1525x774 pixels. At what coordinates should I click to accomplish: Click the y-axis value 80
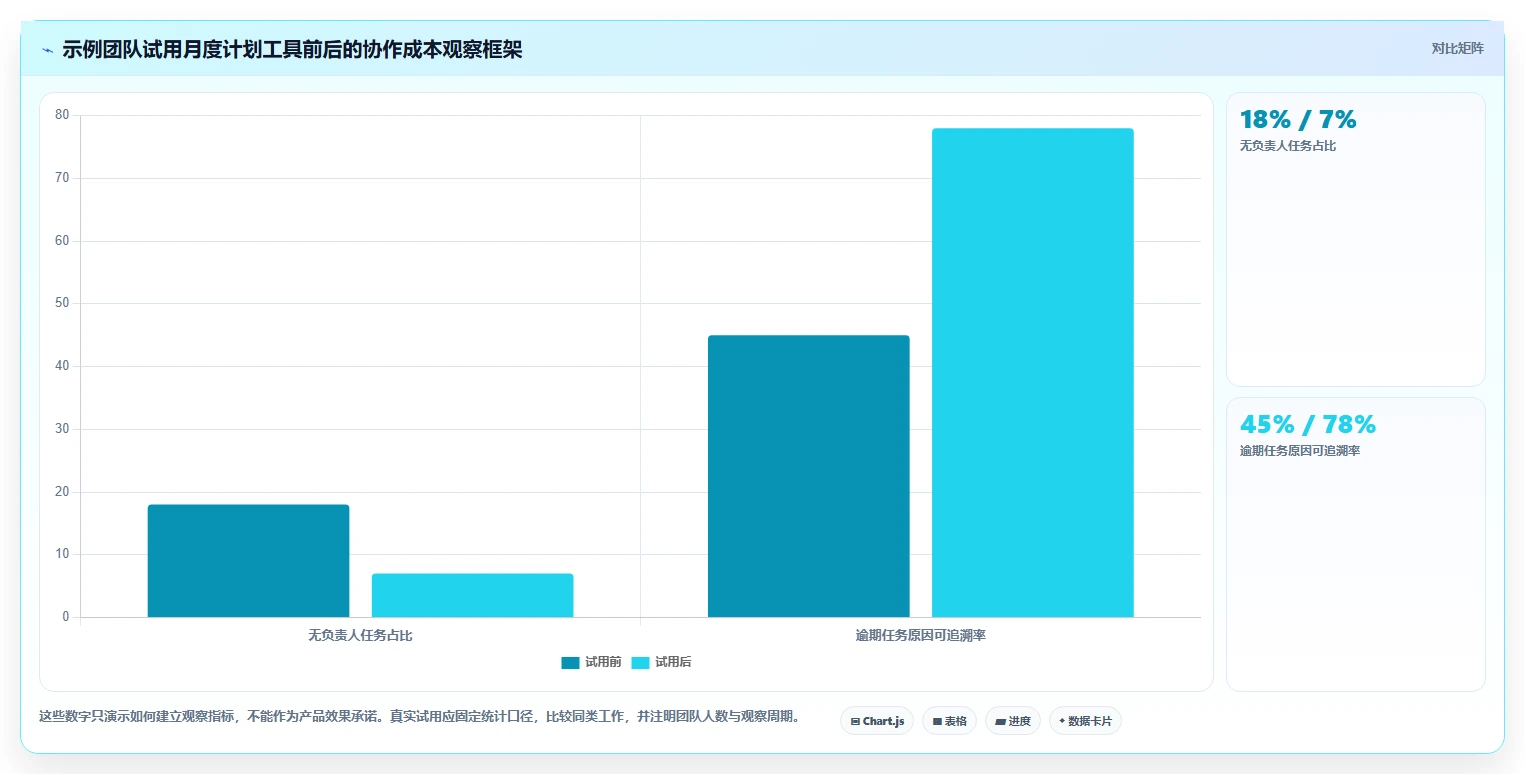click(x=62, y=115)
